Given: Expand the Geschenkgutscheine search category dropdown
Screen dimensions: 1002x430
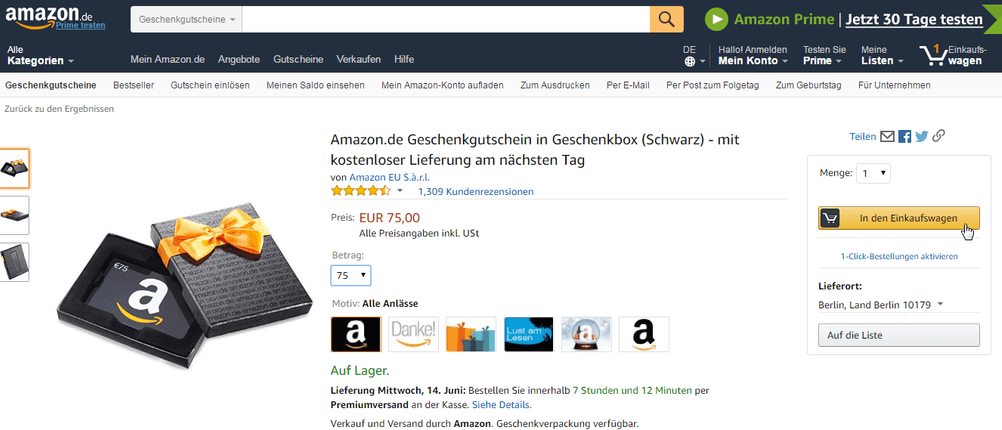Looking at the screenshot, I should click(x=187, y=19).
